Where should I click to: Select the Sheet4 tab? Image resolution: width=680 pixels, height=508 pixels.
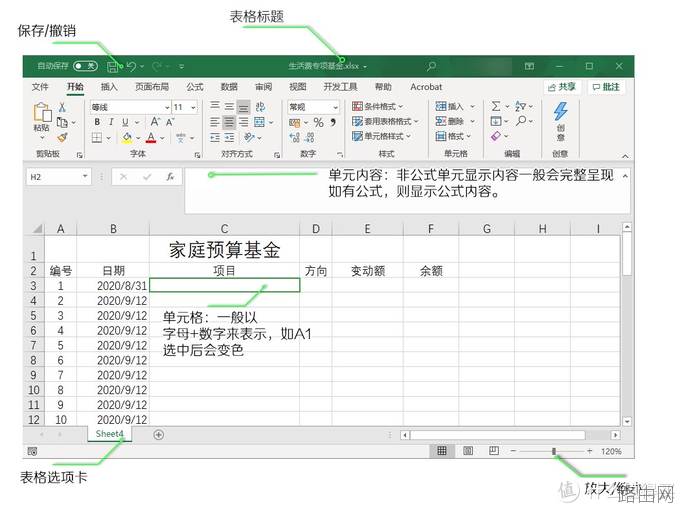click(109, 434)
